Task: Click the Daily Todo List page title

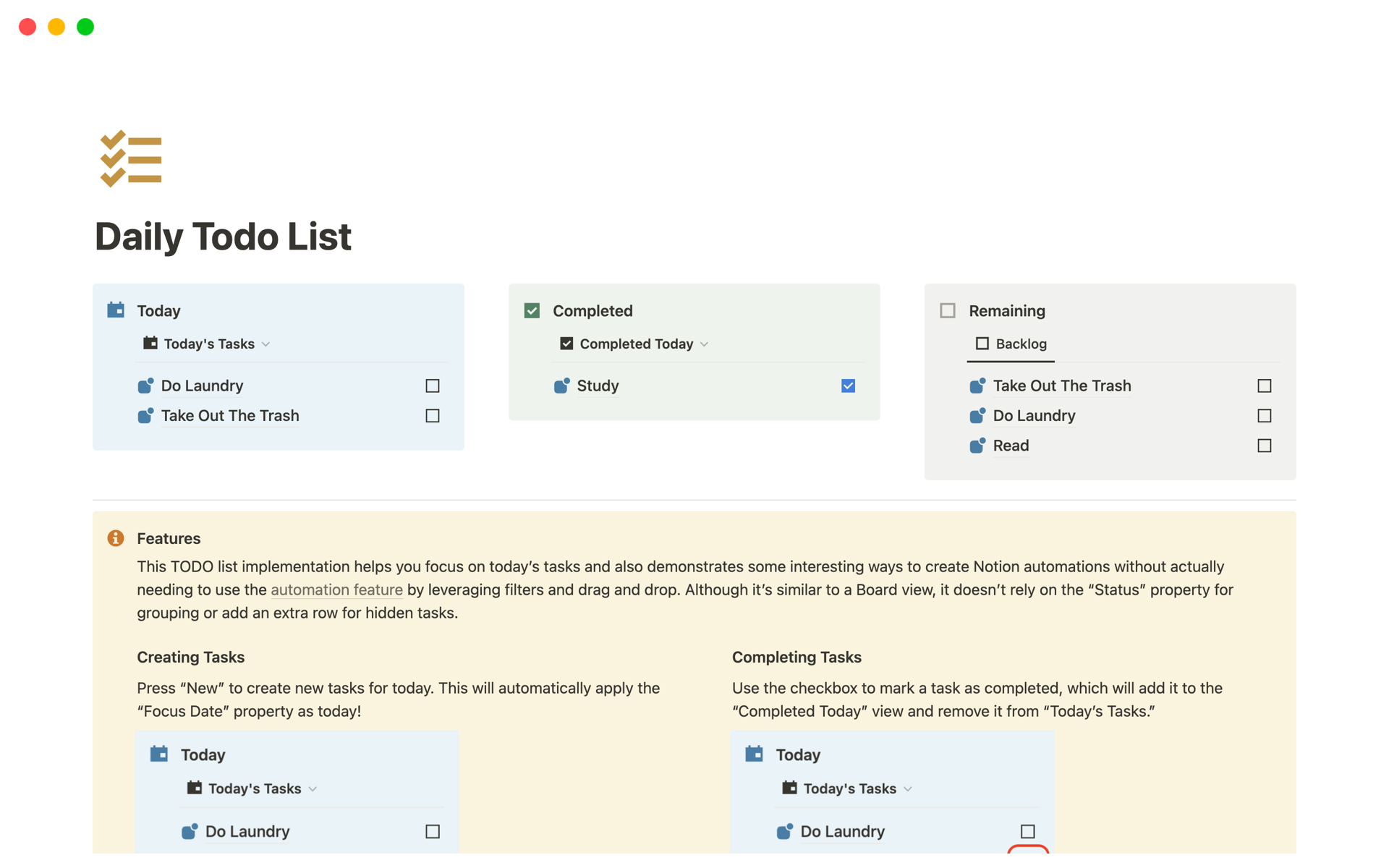Action: click(x=223, y=236)
